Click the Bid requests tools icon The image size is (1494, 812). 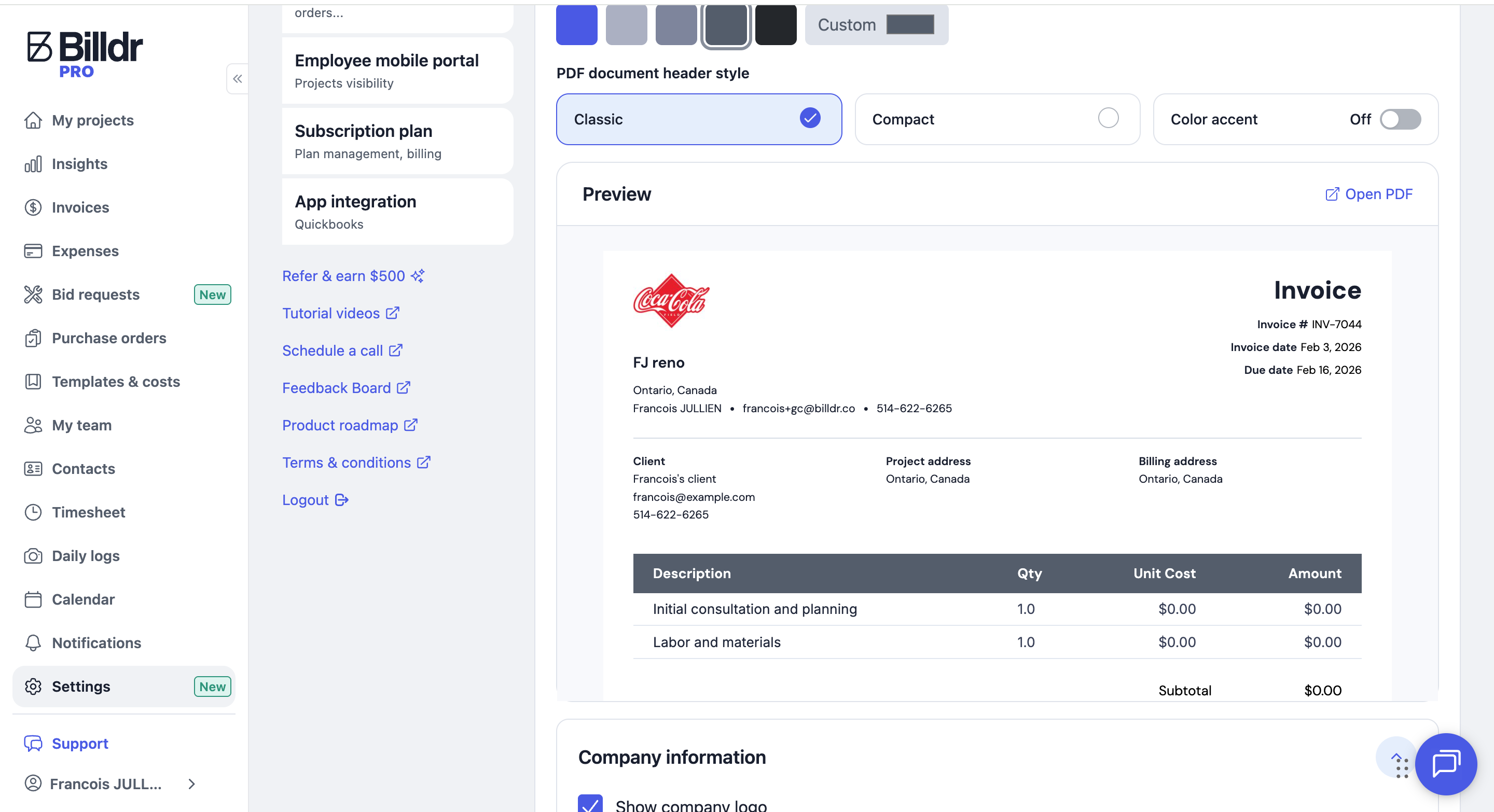click(33, 295)
